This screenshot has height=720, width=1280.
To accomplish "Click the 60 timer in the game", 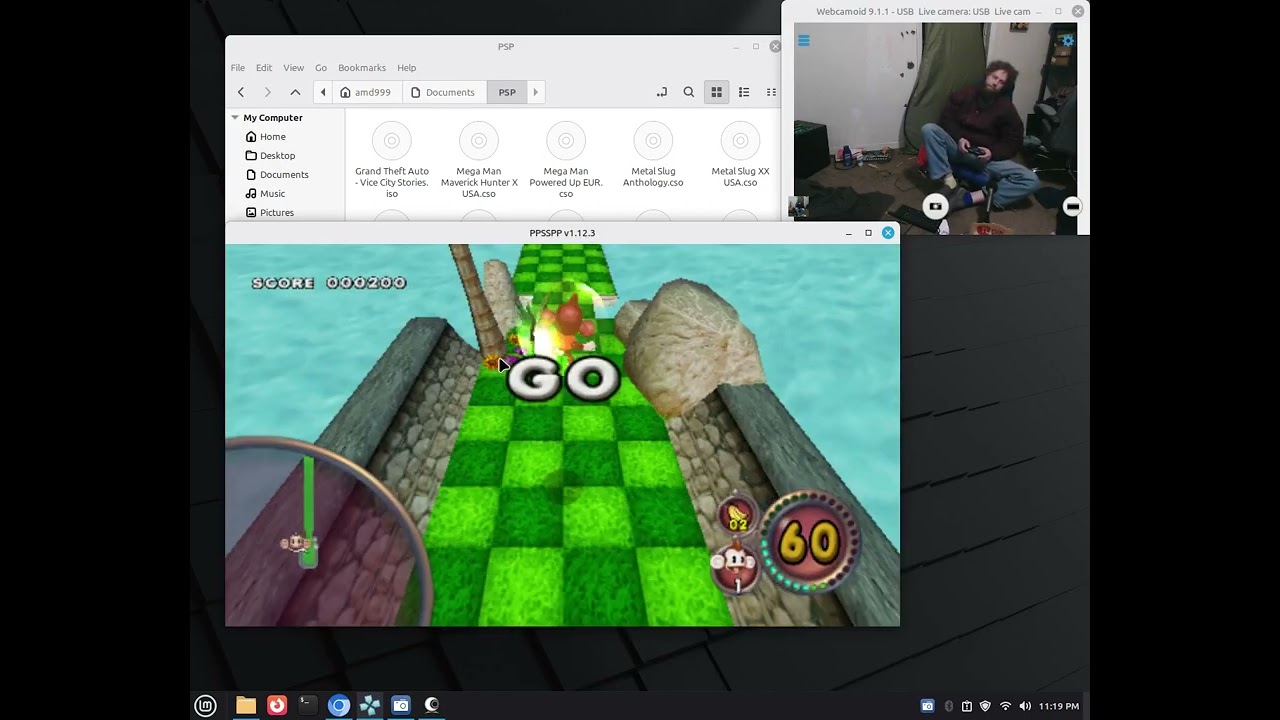I will (808, 543).
